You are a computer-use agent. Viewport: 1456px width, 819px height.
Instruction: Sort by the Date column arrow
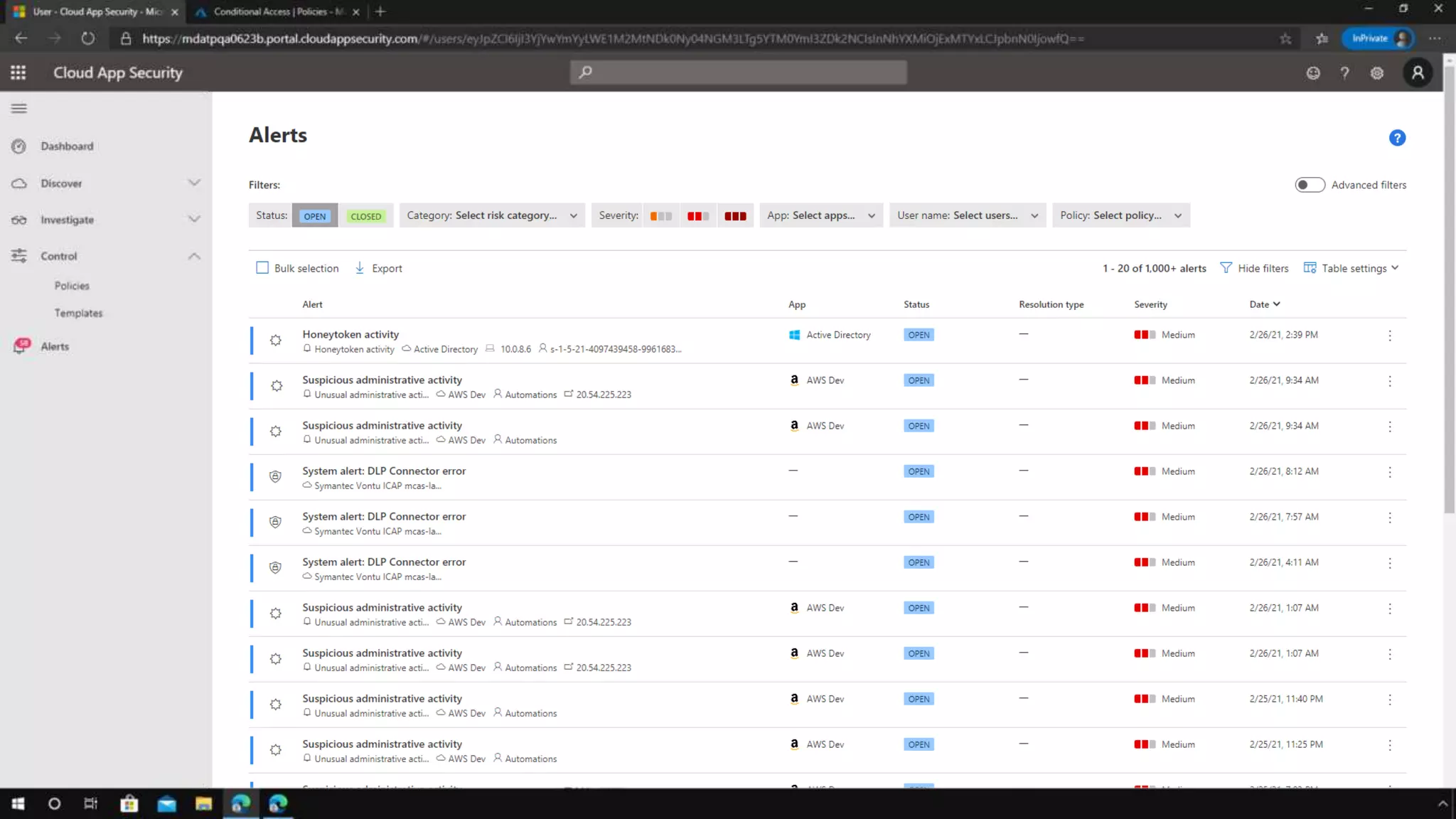[1277, 304]
